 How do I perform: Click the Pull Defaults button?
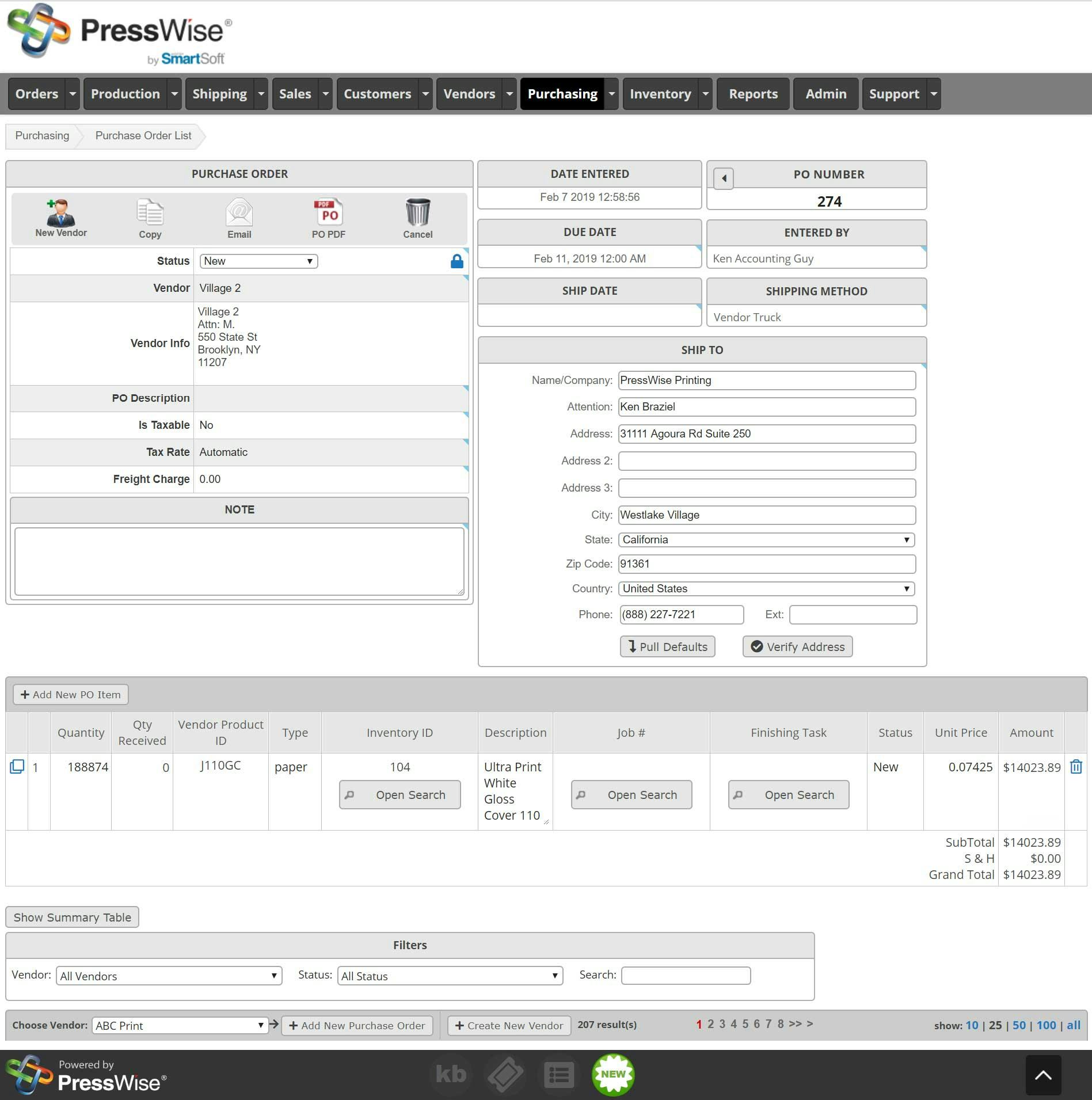668,646
